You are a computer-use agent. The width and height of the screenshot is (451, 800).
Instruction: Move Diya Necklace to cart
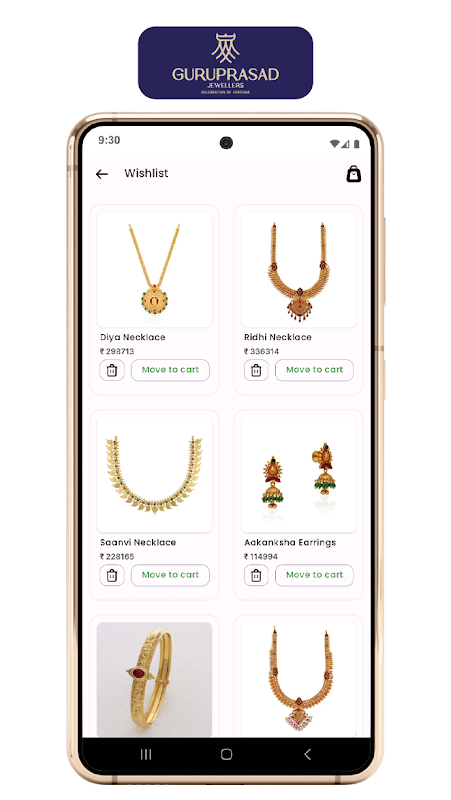[x=170, y=370]
